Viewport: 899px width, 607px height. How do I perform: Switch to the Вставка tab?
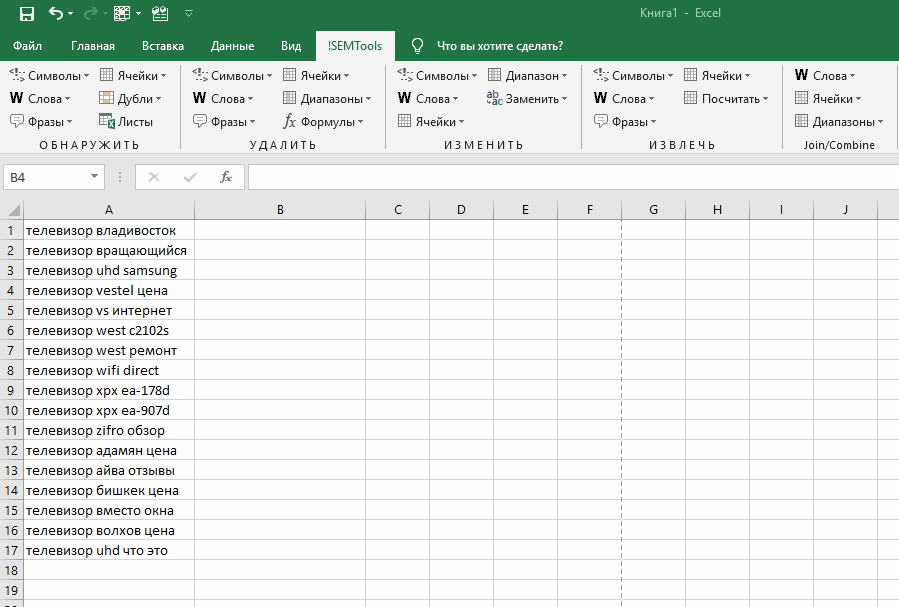[x=163, y=46]
